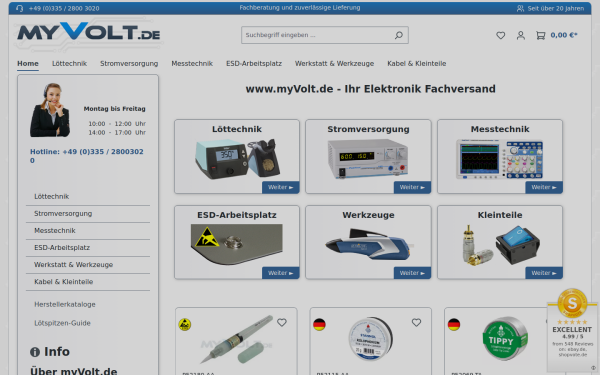Focus the search field 'Suchbegriff eingeben'
Image resolution: width=600 pixels, height=375 pixels.
[x=324, y=35]
